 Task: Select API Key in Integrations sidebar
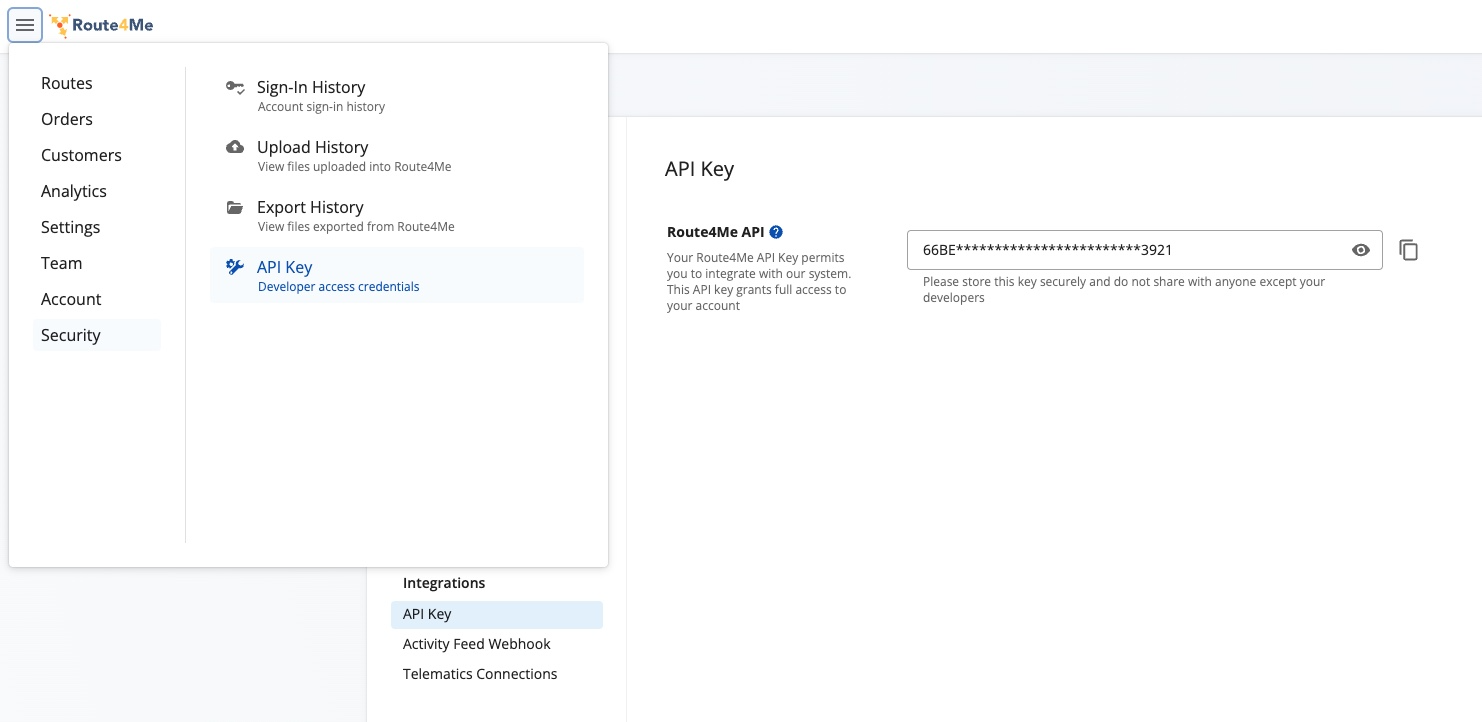click(497, 614)
